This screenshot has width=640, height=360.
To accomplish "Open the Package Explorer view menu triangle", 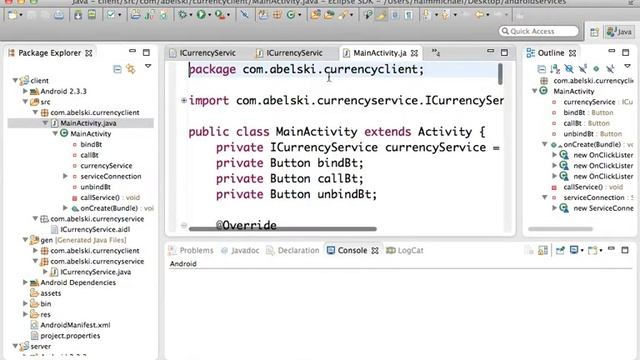I will pyautogui.click(x=148, y=66).
